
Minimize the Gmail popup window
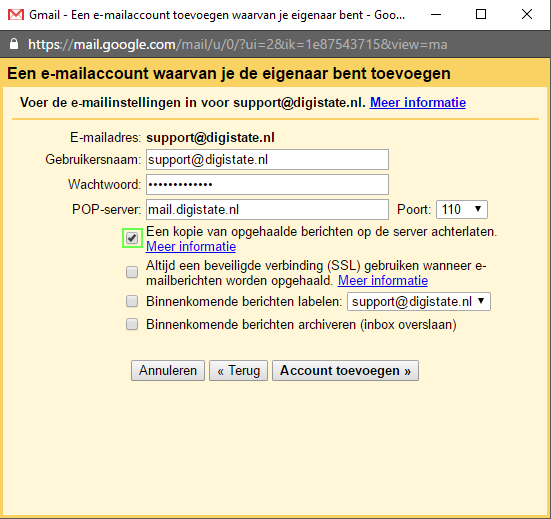[x=436, y=14]
